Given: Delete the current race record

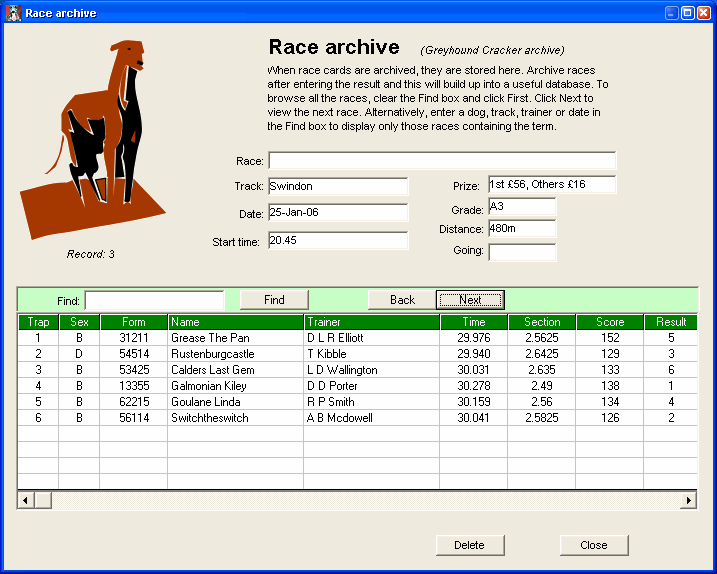Looking at the screenshot, I should click(x=469, y=545).
